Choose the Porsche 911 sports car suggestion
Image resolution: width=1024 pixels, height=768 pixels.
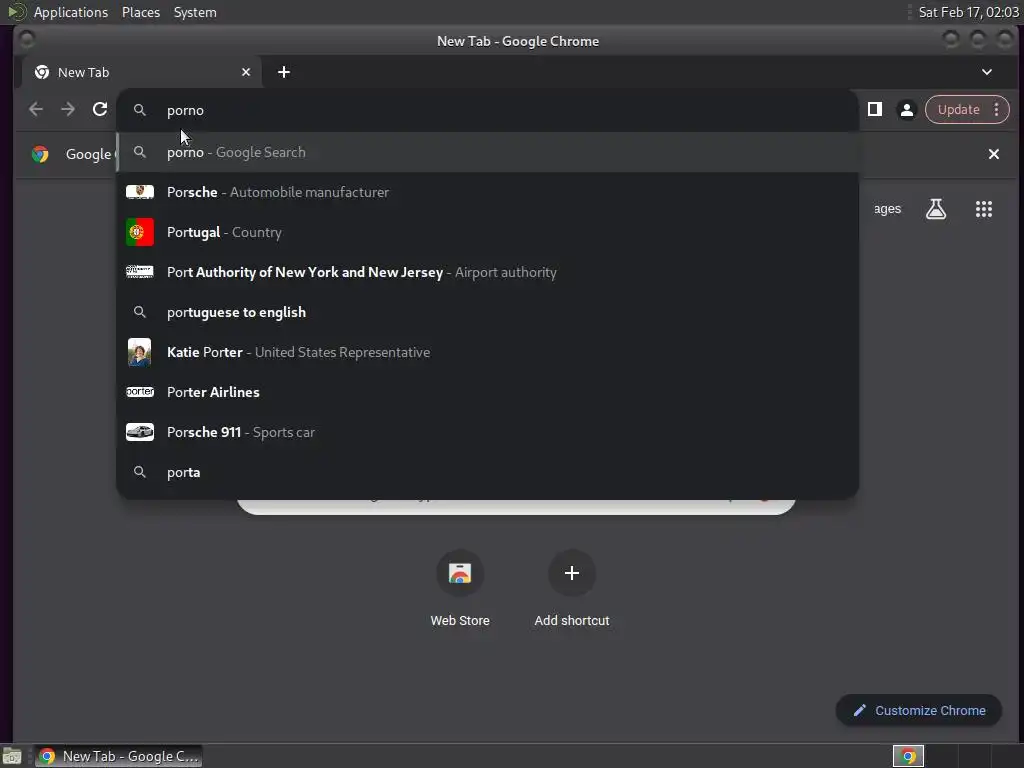click(x=487, y=432)
